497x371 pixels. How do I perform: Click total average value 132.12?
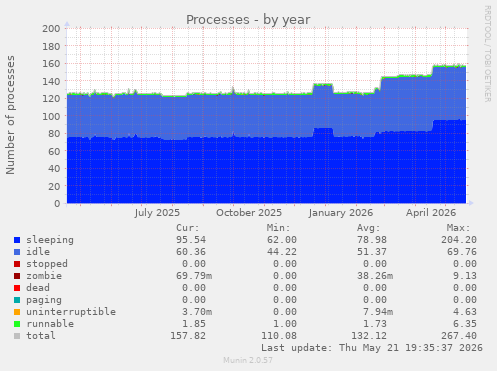pos(369,336)
